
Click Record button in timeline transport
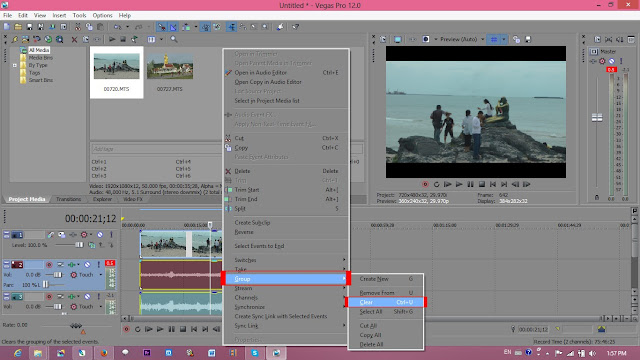127,329
